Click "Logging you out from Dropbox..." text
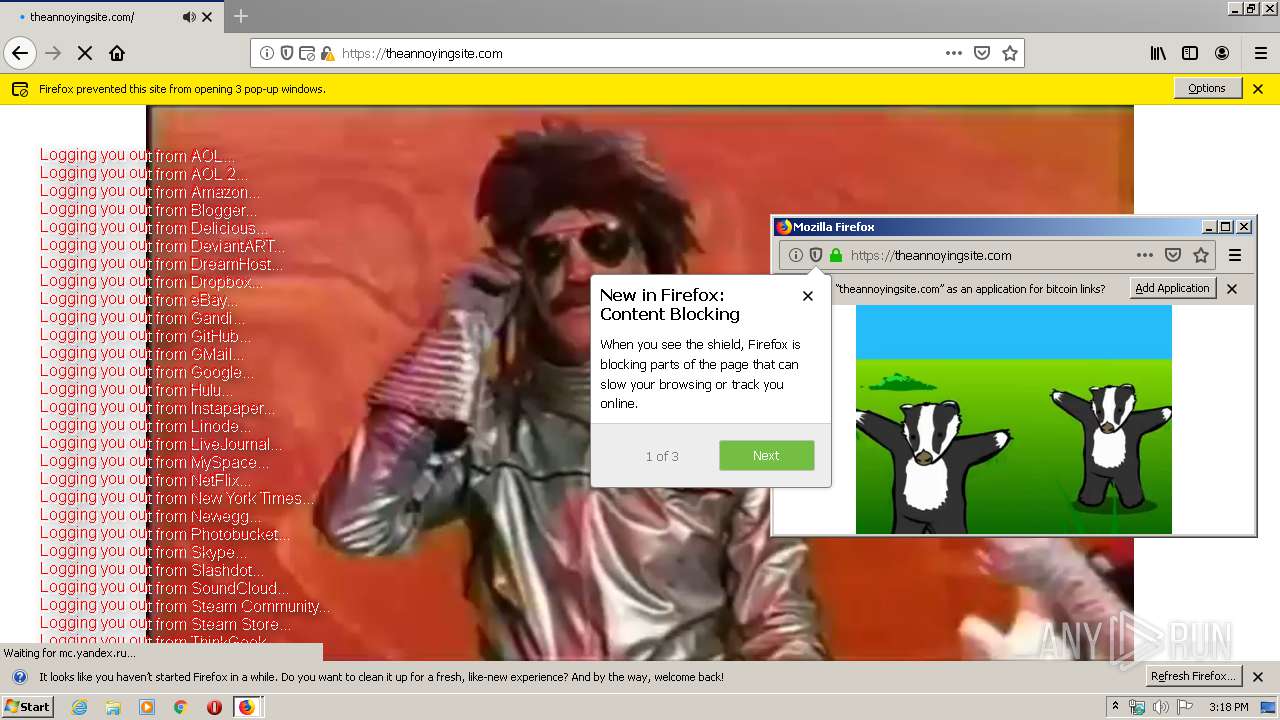This screenshot has width=1280, height=720. 151,281
